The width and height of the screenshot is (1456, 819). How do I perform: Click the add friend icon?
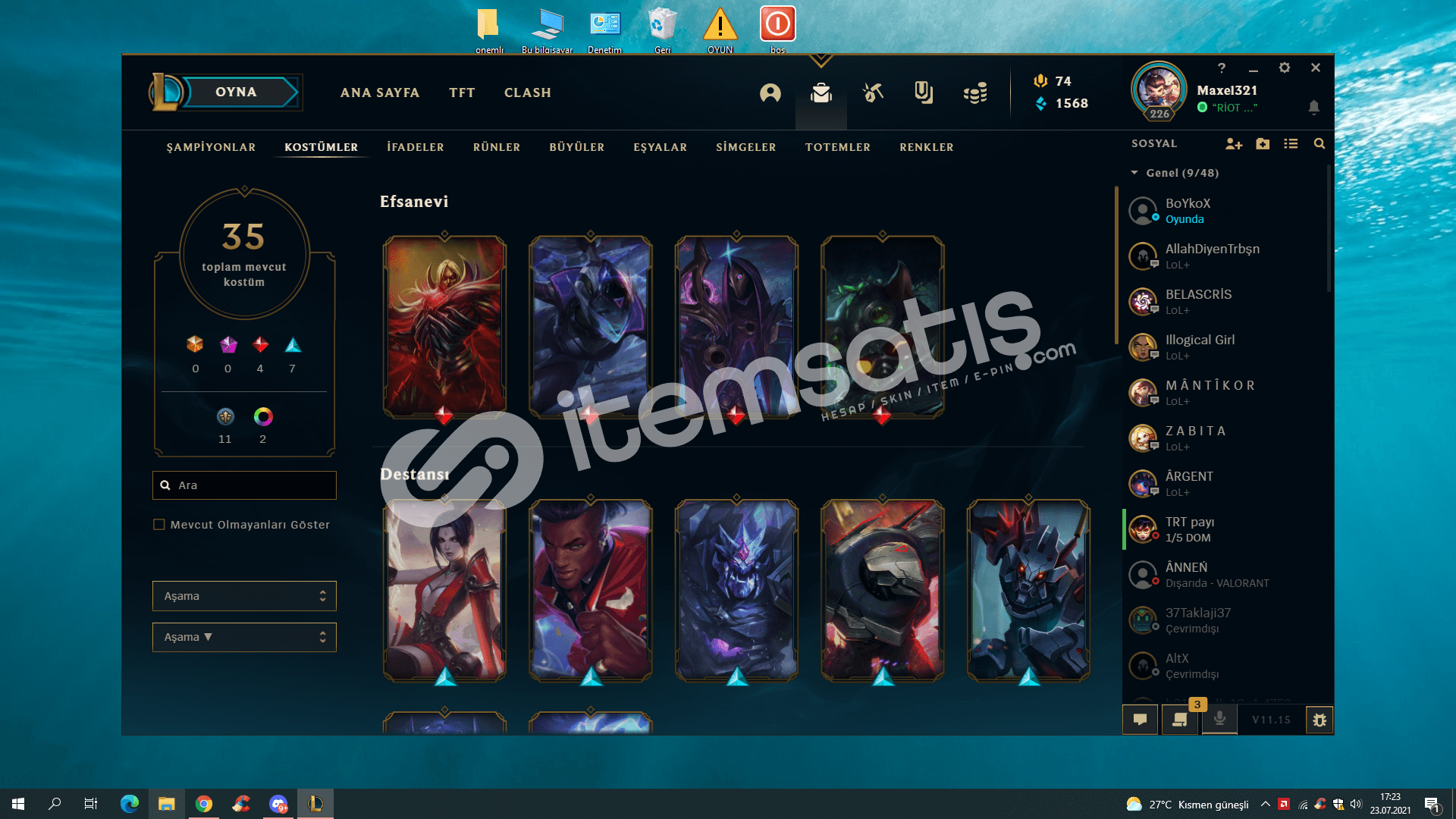pos(1234,143)
